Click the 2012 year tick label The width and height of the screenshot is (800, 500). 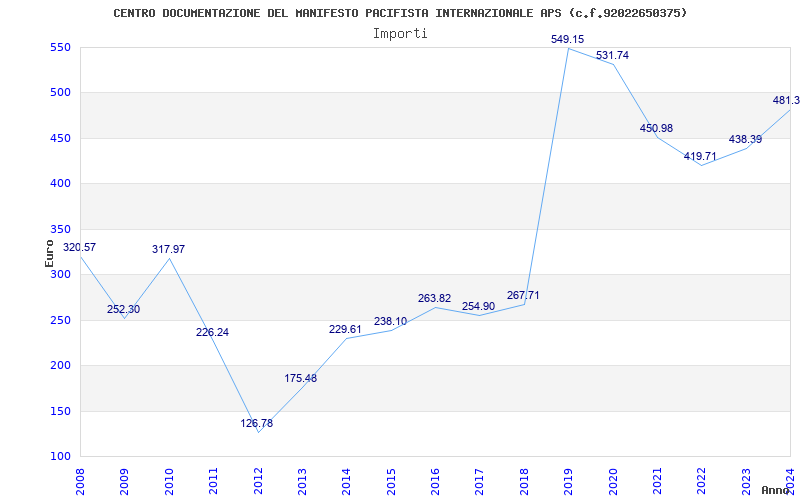258,481
